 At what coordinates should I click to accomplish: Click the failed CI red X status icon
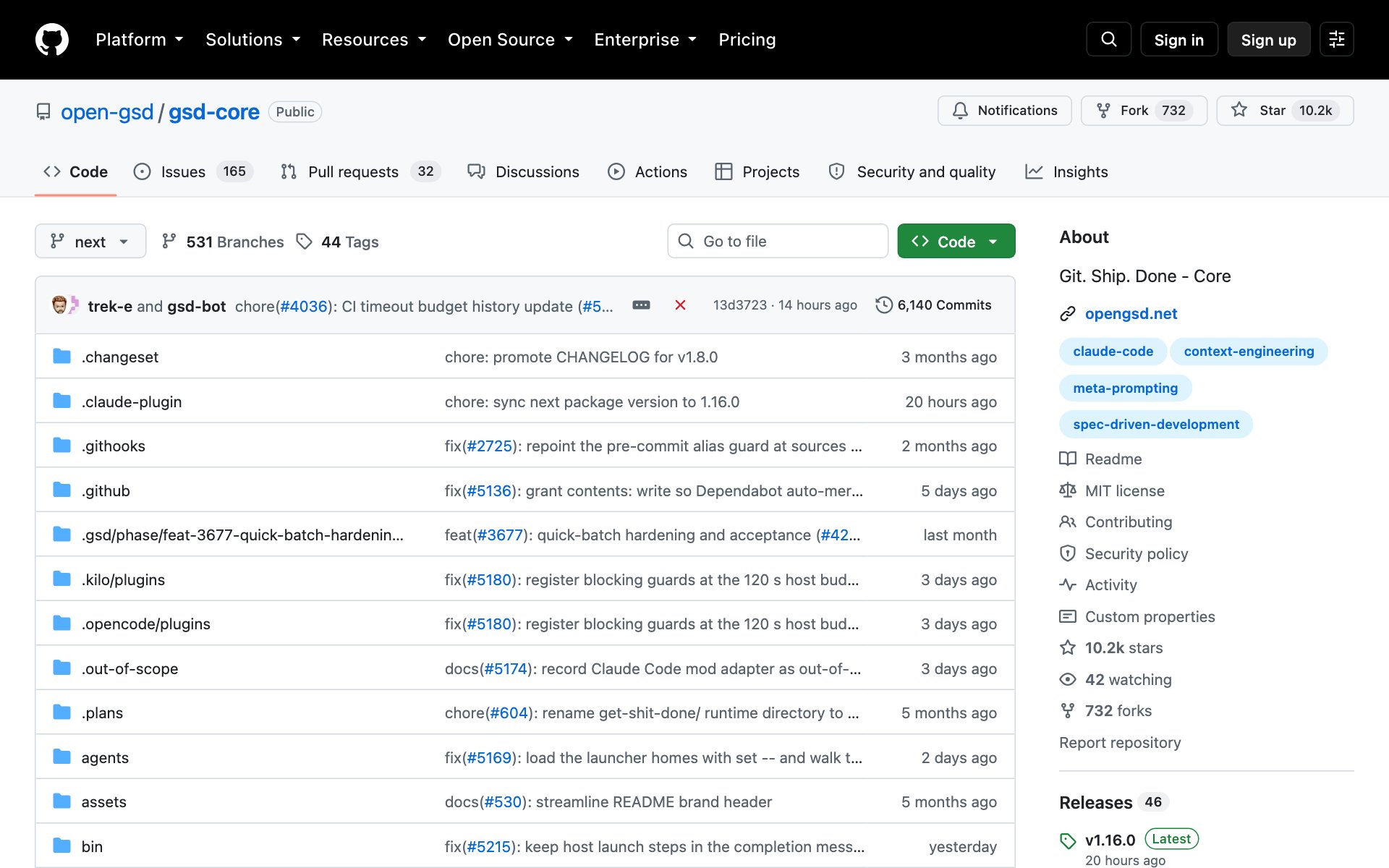[680, 305]
